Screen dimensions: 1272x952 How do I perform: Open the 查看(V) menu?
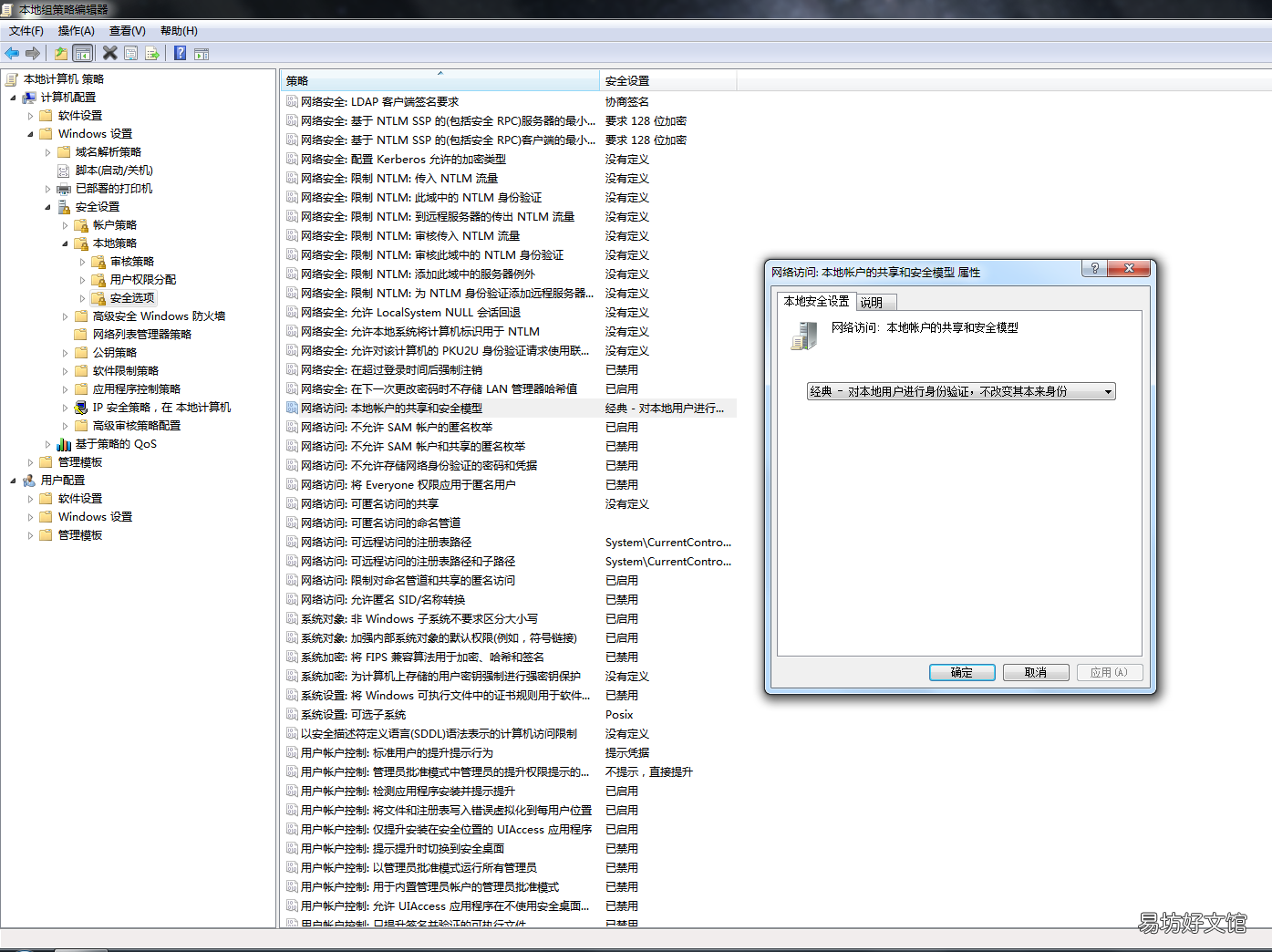[128, 31]
